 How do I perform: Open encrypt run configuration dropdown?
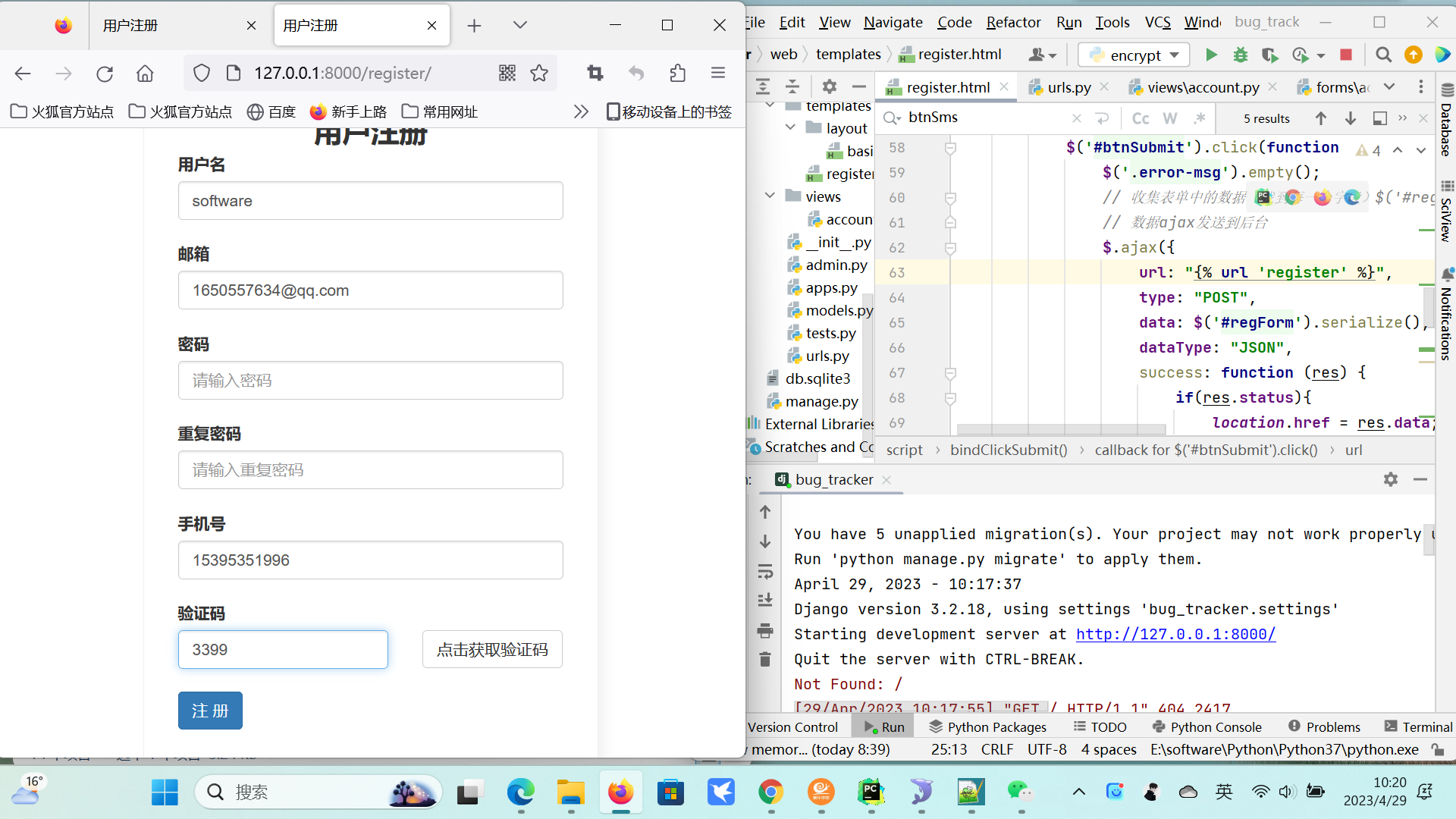(1134, 55)
